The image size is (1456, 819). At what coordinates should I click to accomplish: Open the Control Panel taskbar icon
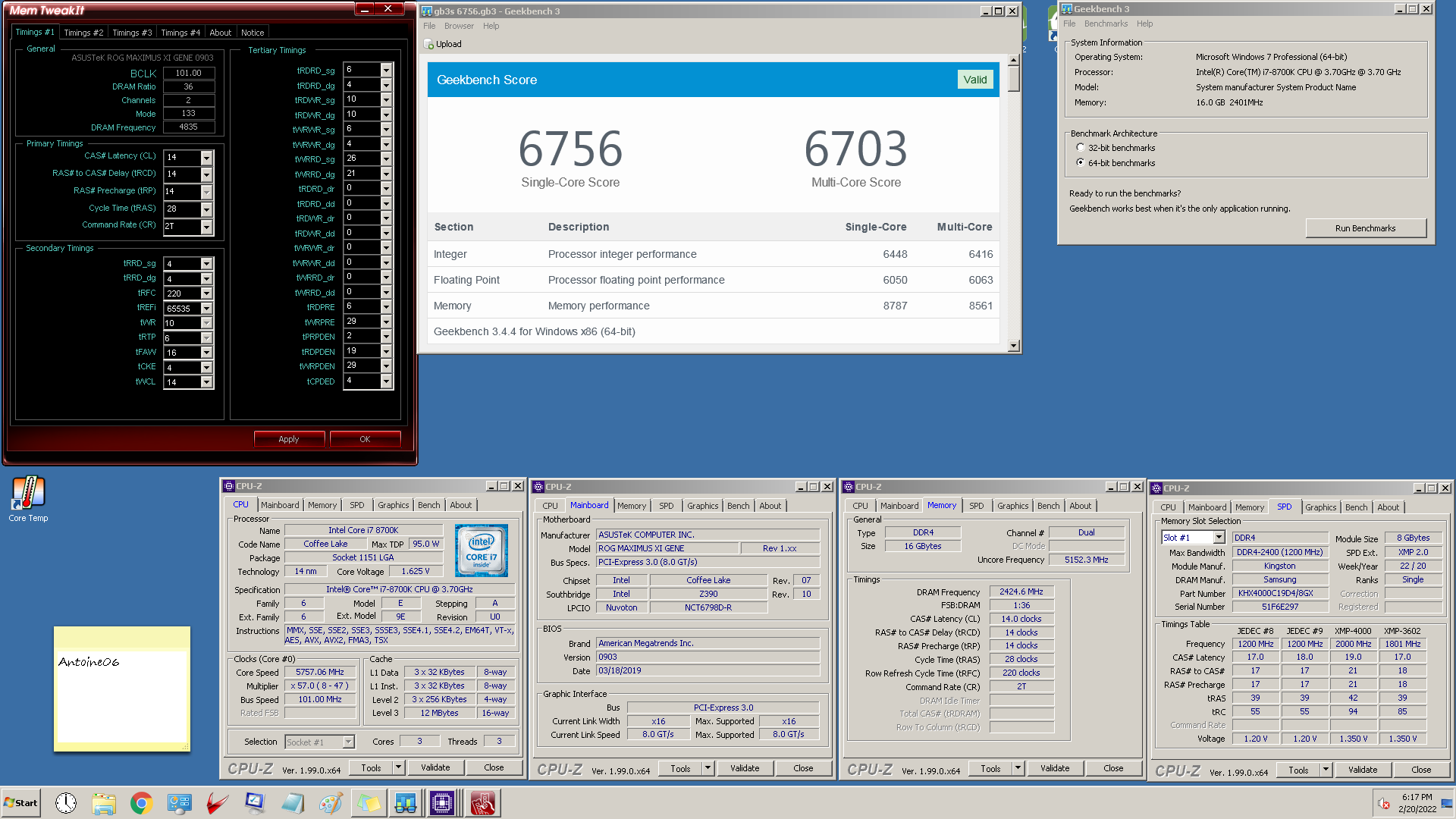pos(179,802)
